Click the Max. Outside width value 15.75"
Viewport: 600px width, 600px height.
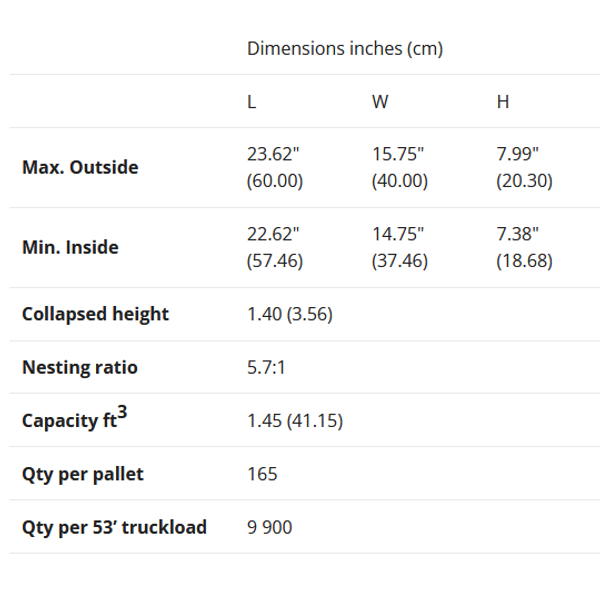point(398,154)
